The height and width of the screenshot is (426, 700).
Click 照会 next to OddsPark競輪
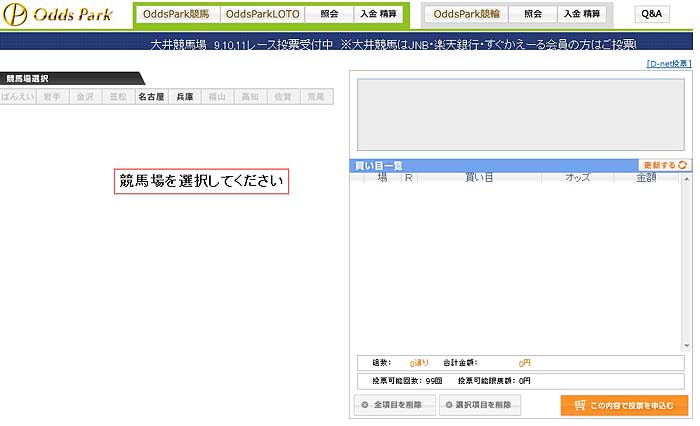[532, 15]
